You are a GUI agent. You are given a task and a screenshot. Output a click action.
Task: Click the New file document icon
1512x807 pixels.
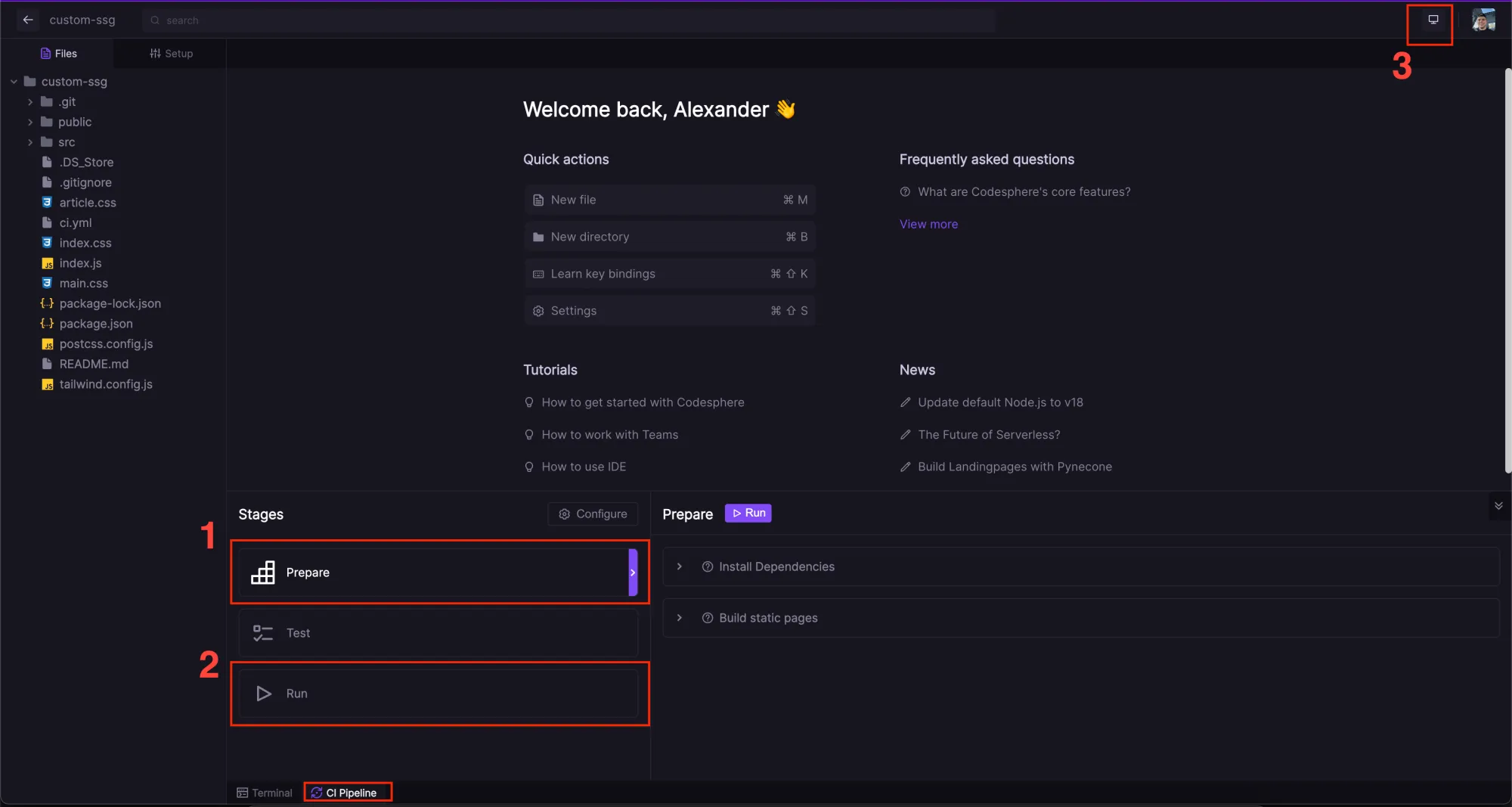point(538,200)
